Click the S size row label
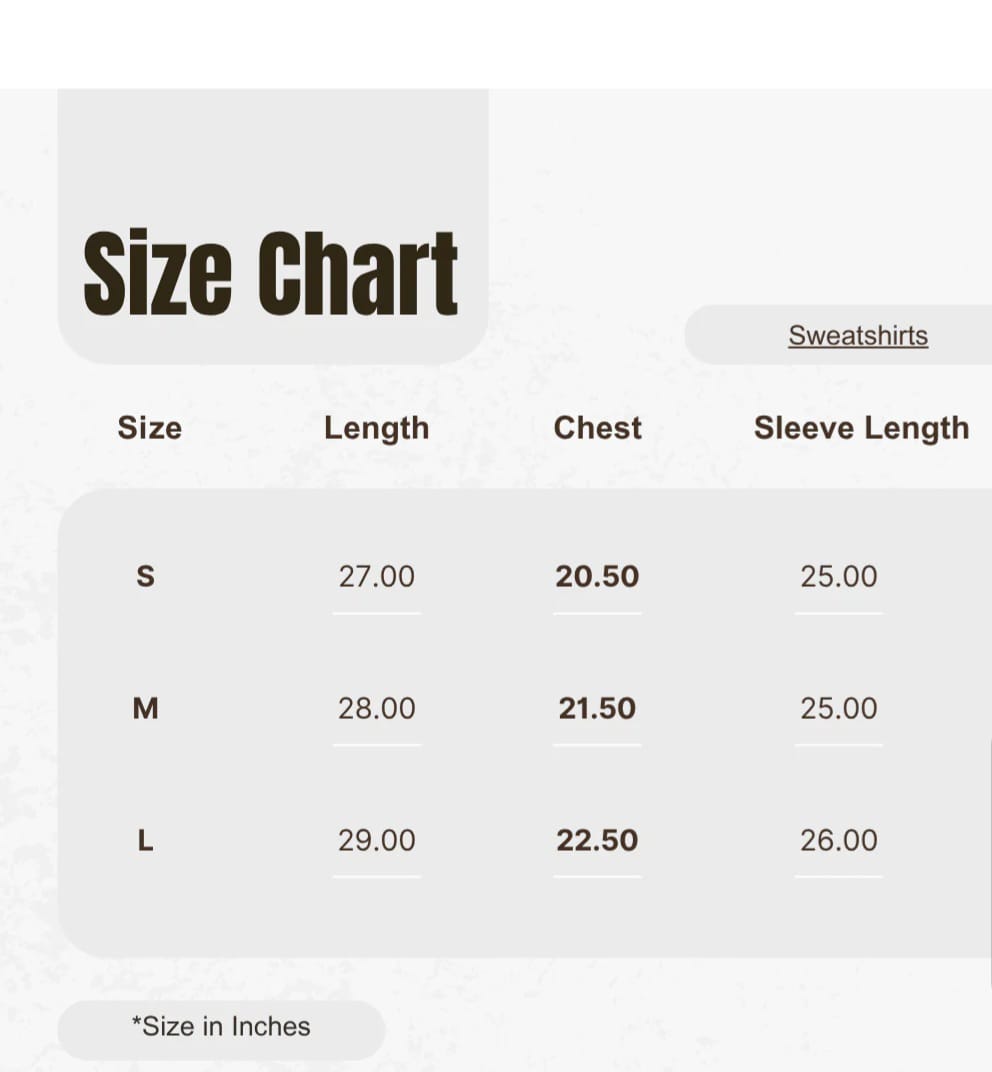 tap(145, 576)
